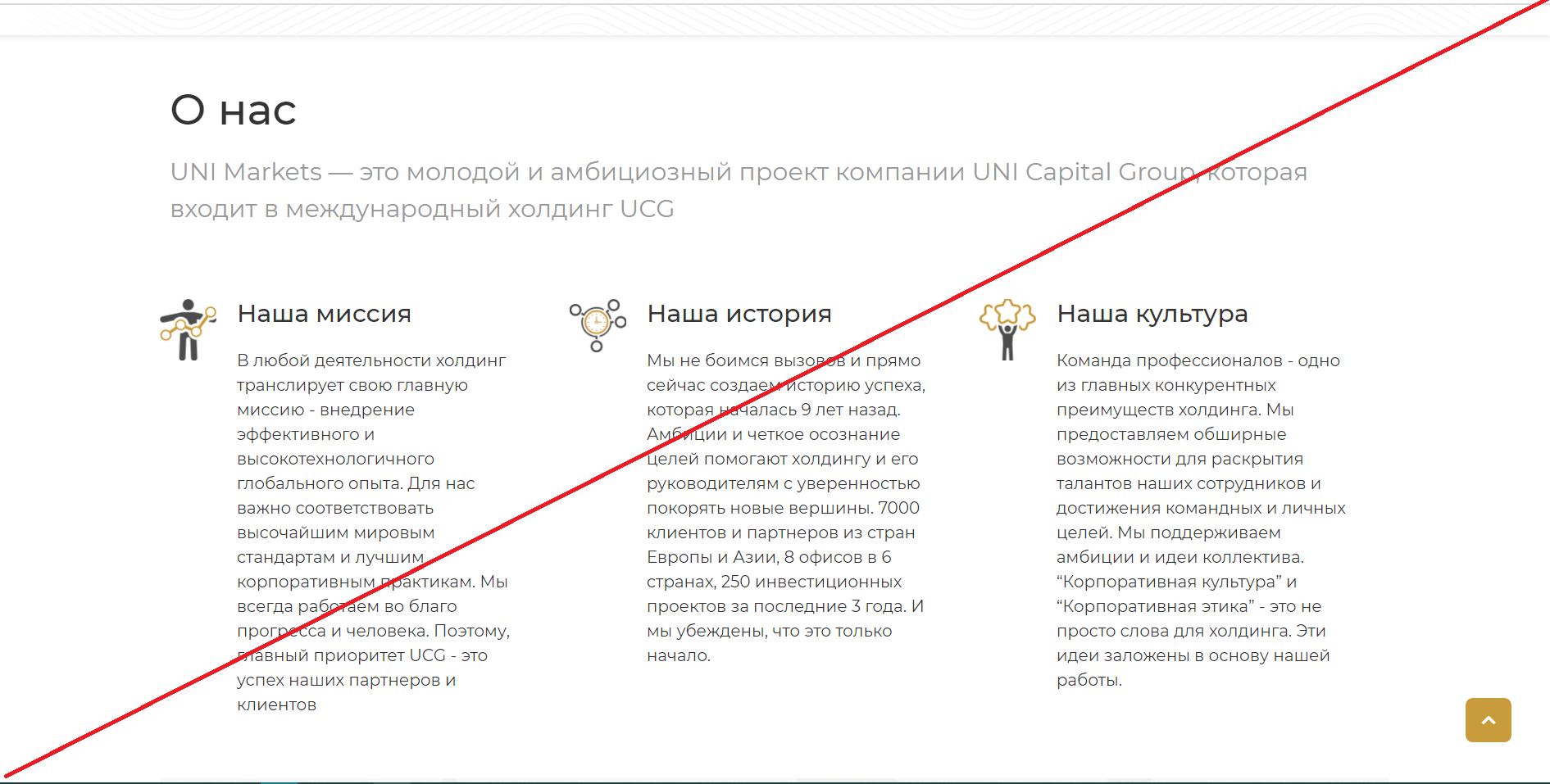
Task: Click the culture icon with puzzle figure
Action: [x=1007, y=329]
